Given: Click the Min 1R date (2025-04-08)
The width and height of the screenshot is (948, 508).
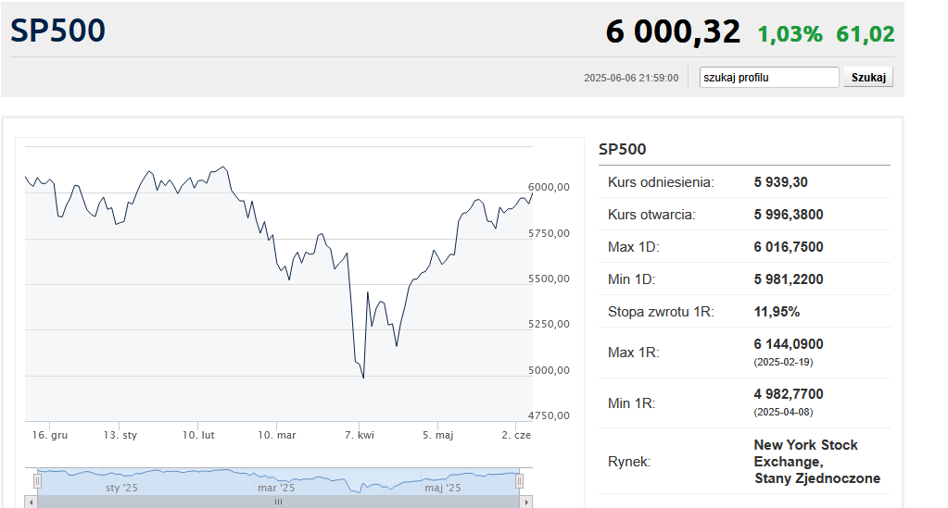Looking at the screenshot, I should [x=784, y=412].
